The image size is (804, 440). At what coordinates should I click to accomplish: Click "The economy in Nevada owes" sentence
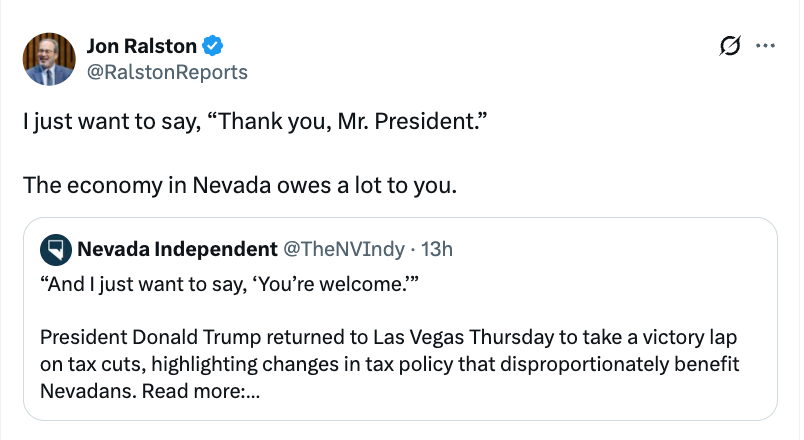tap(239, 185)
